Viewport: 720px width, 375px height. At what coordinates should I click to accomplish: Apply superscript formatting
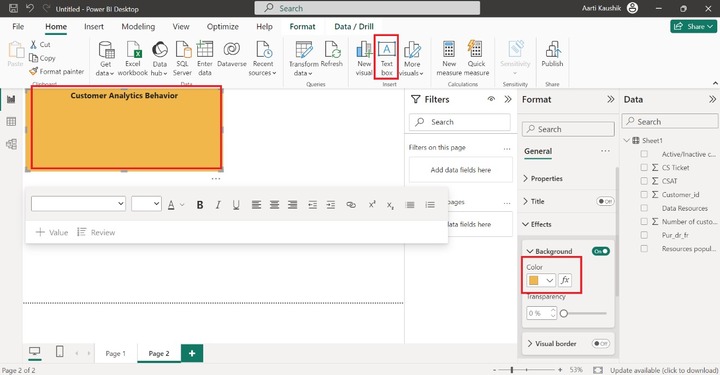click(x=372, y=204)
